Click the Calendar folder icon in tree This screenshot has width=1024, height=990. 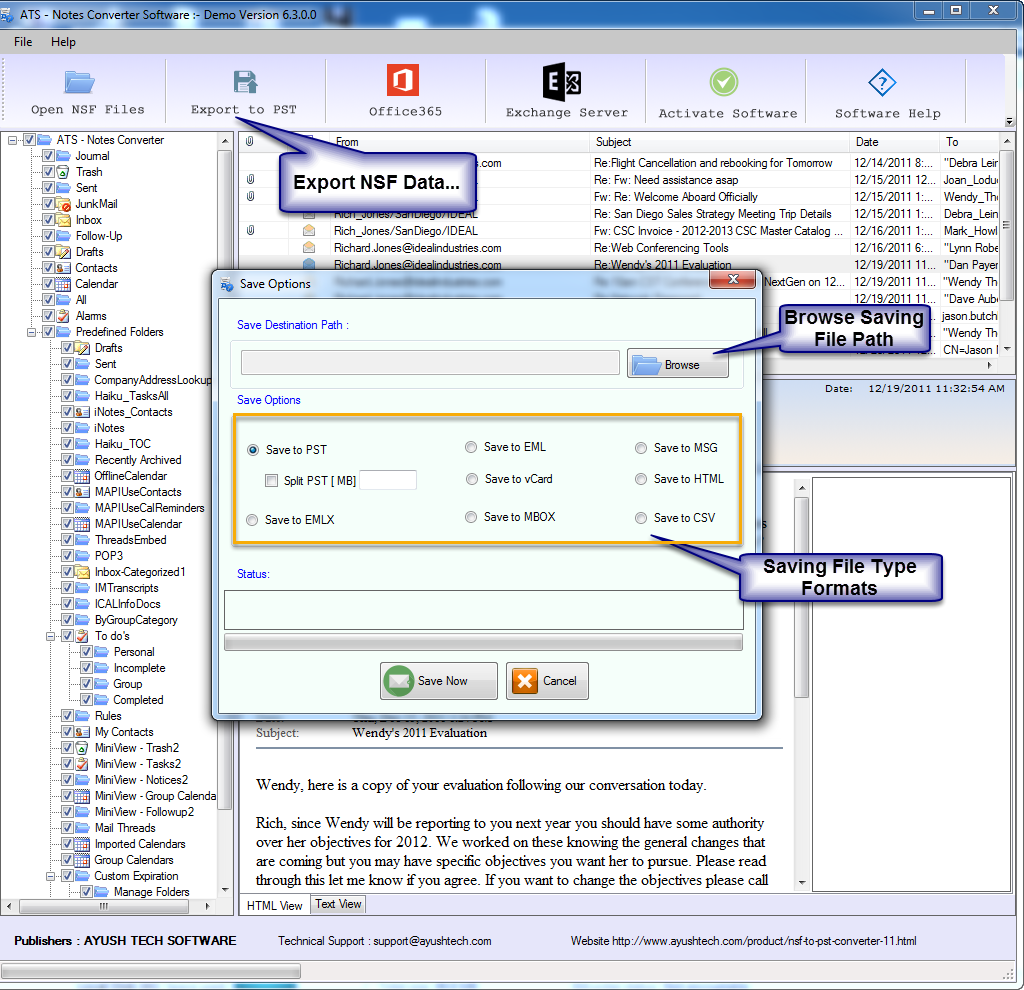pos(64,284)
